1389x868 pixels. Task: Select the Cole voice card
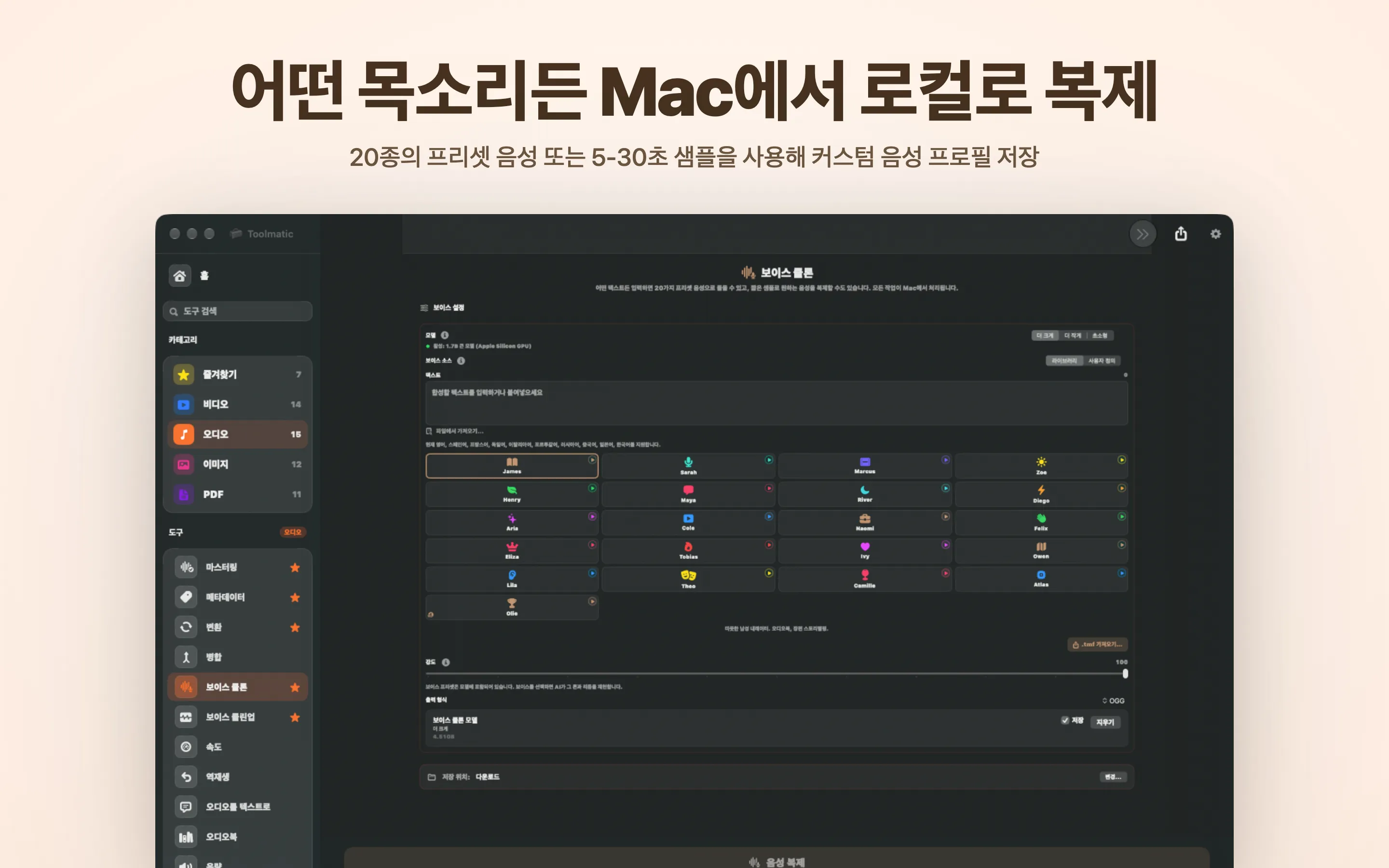coord(688,522)
